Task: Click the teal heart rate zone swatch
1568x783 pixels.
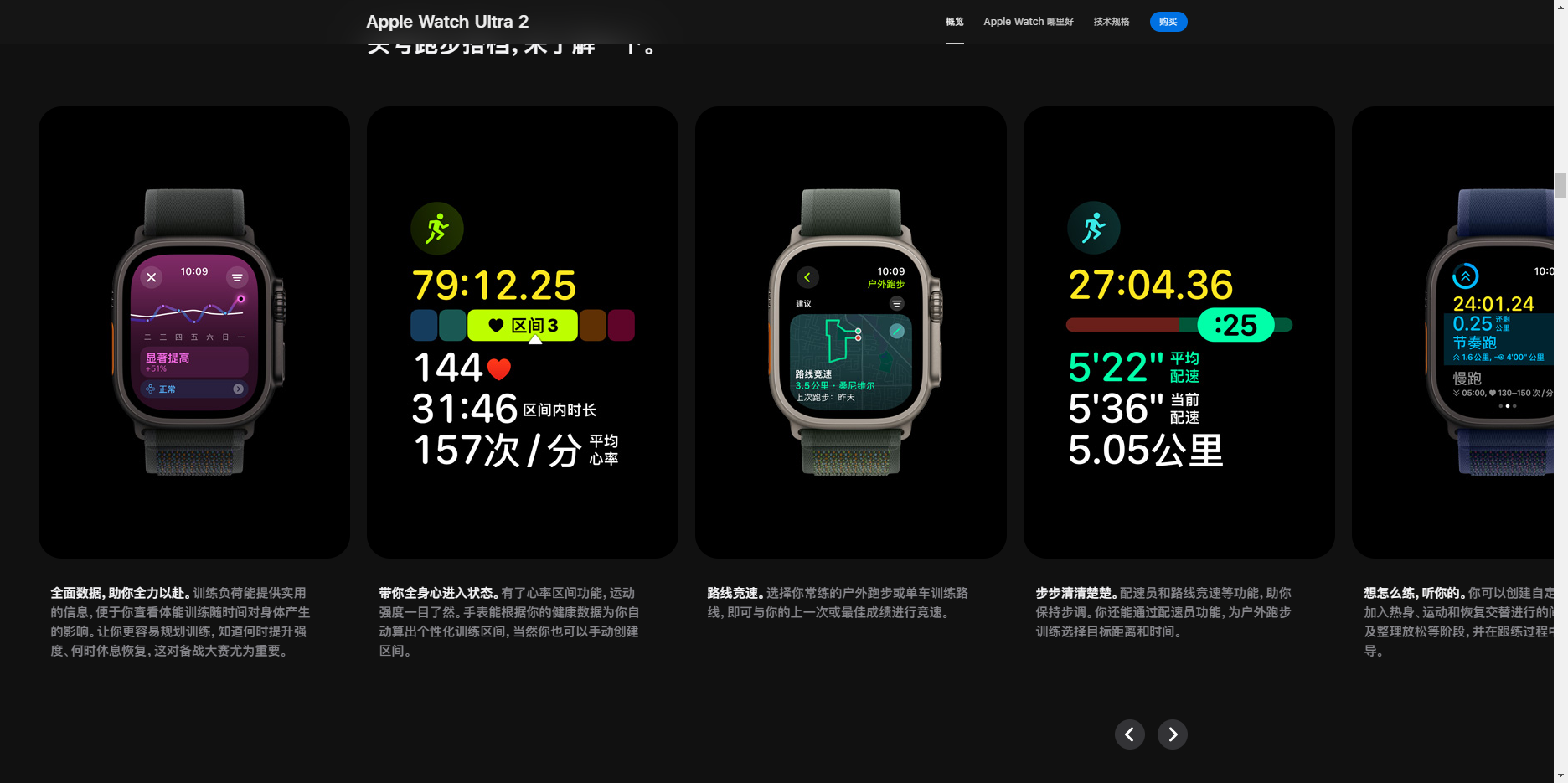Action: [452, 325]
